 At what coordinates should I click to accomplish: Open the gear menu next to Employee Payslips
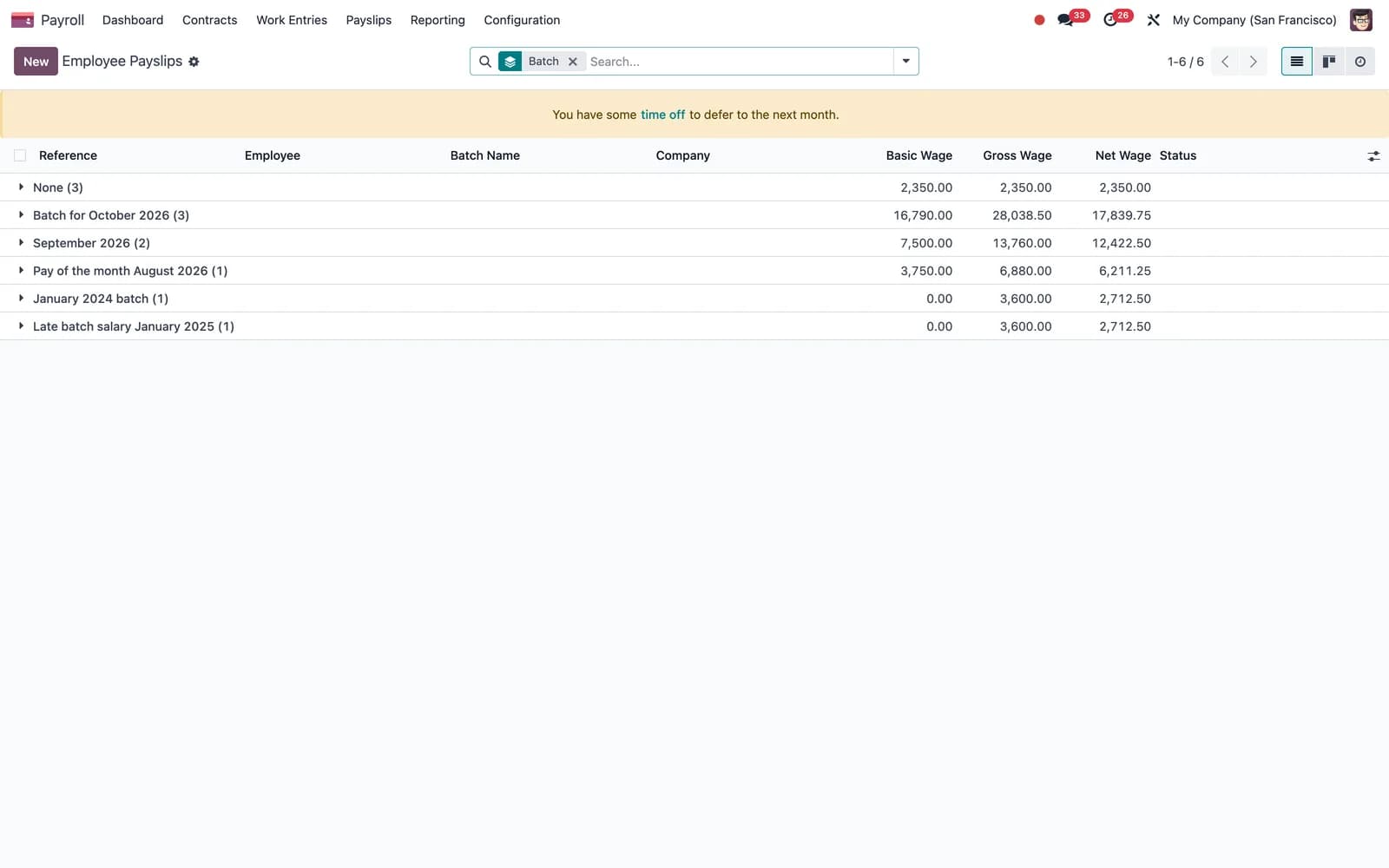point(194,62)
